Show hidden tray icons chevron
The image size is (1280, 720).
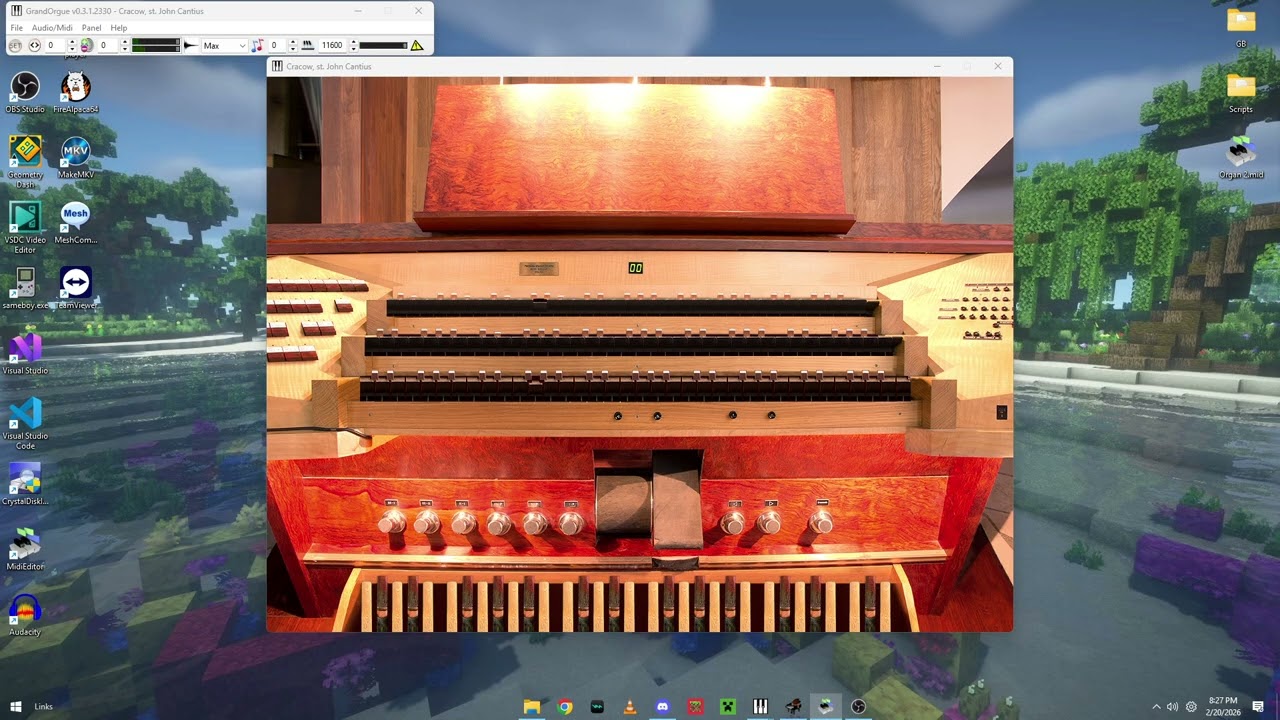pos(1157,706)
